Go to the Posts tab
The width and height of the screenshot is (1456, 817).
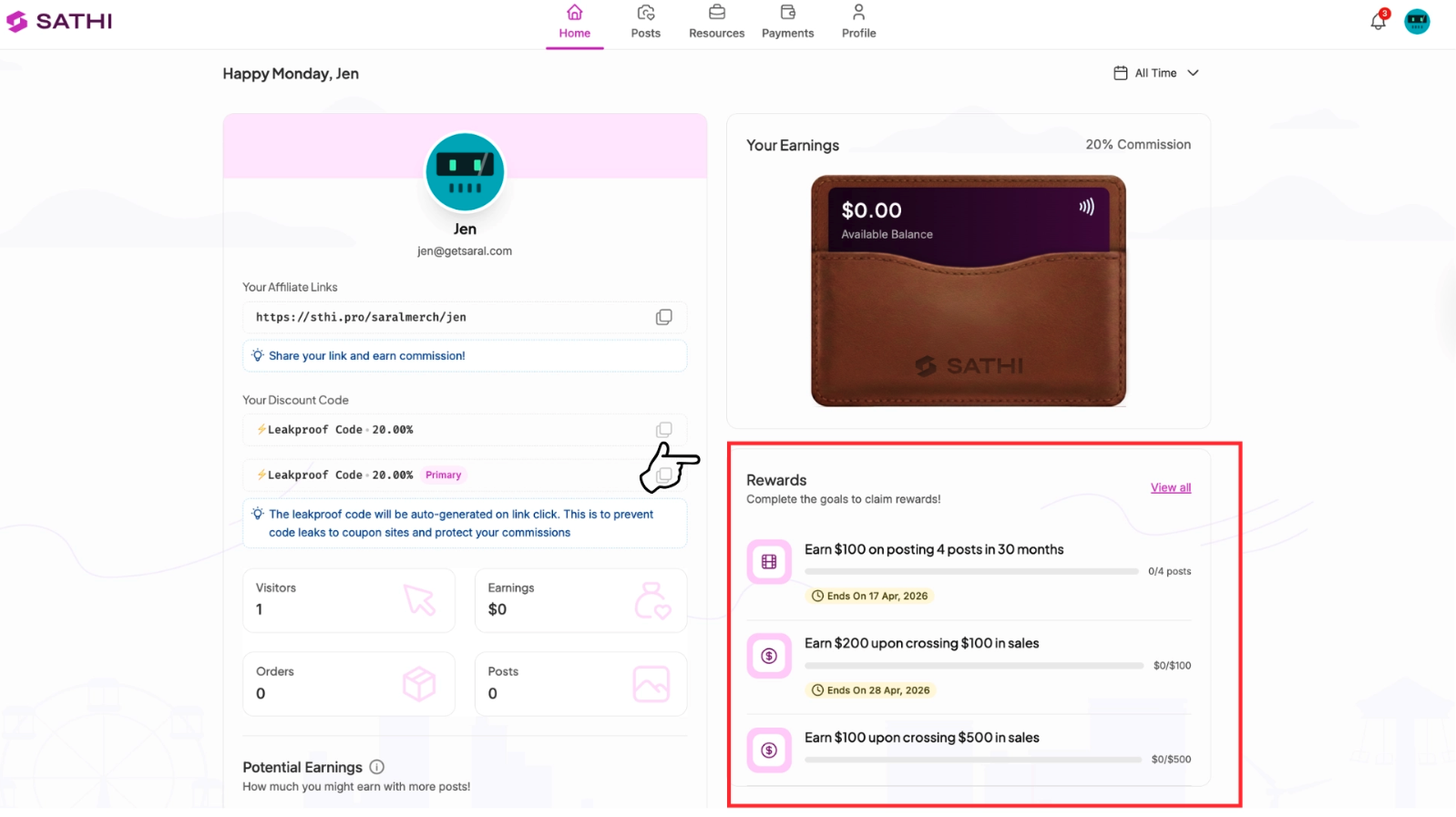pos(646,23)
